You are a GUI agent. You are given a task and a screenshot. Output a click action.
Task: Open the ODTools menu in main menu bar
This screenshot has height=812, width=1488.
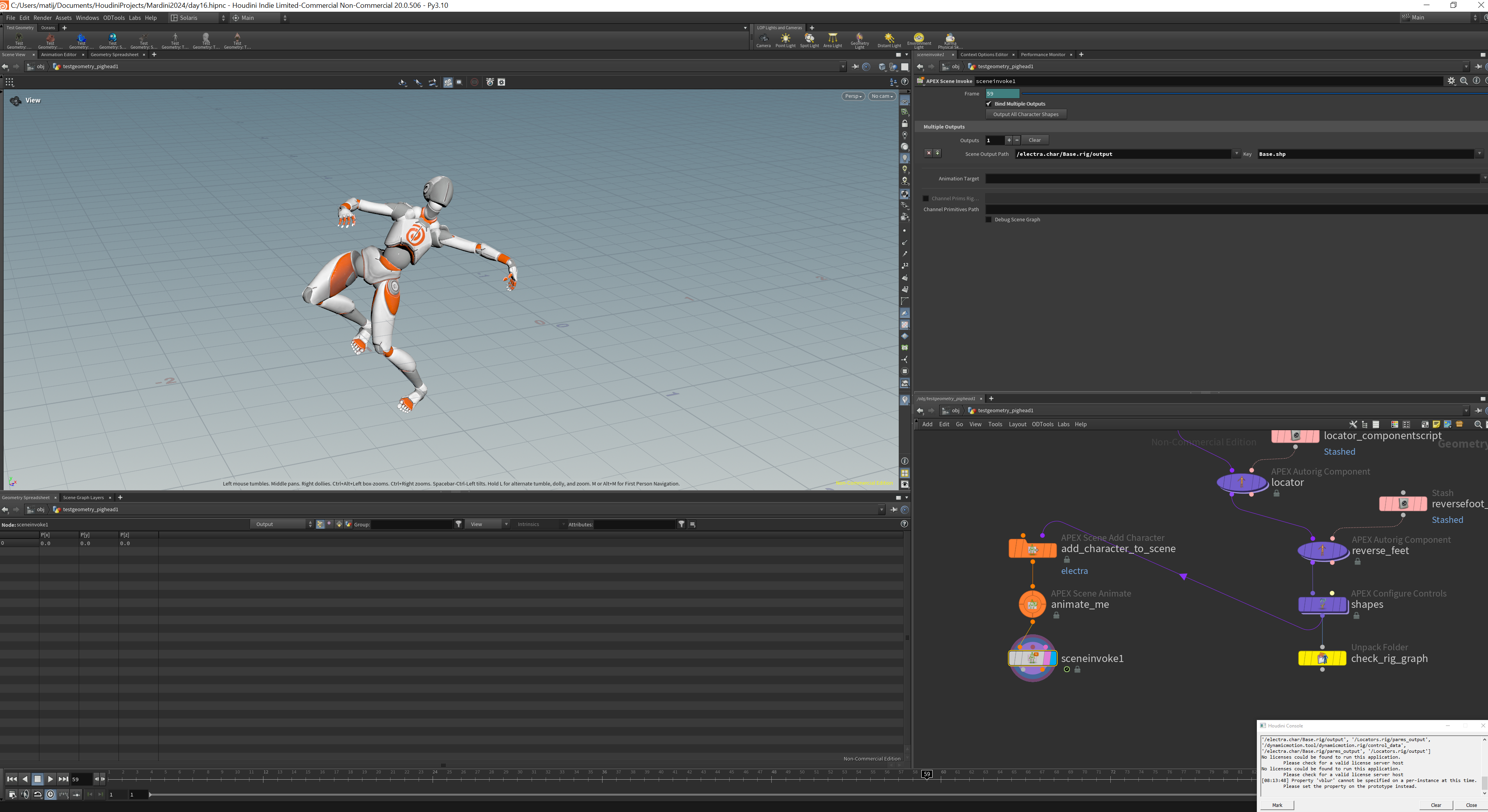click(114, 18)
